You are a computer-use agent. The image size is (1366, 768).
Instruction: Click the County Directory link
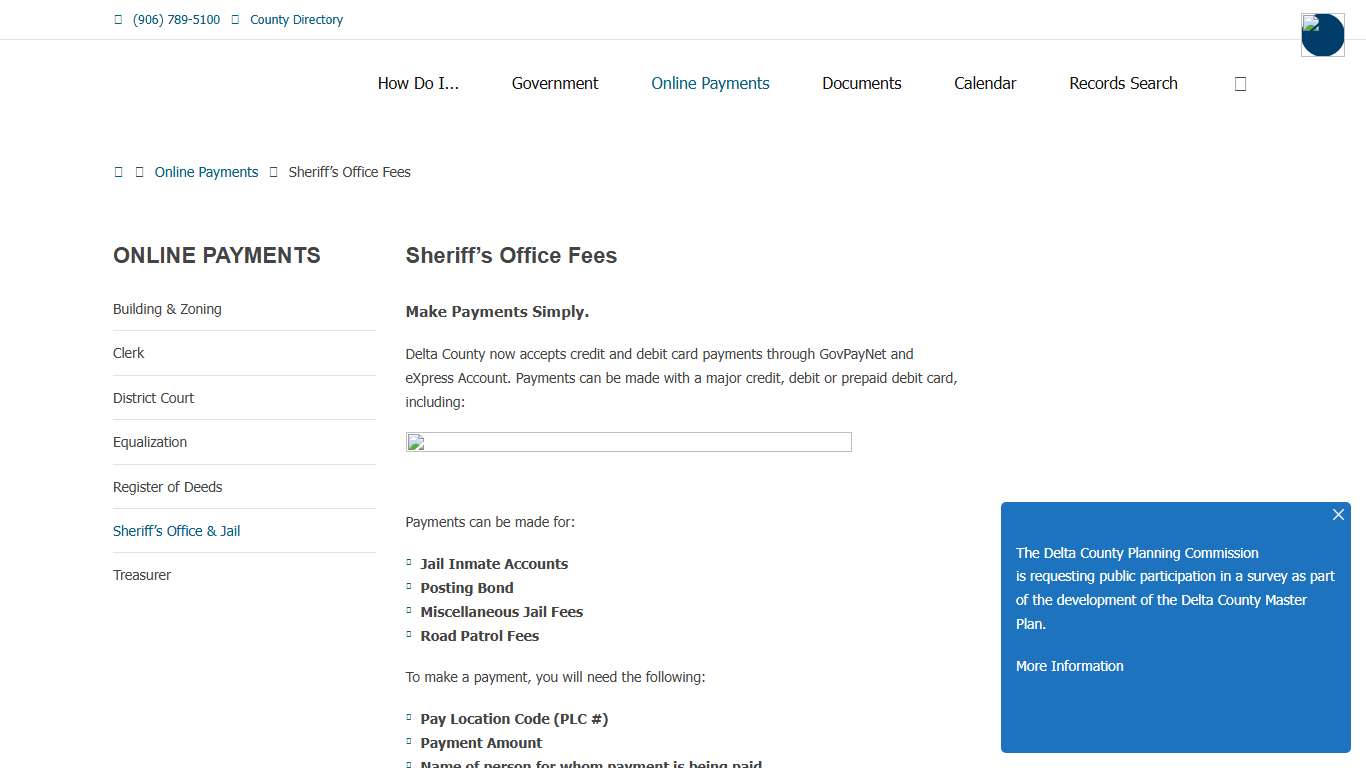[296, 19]
